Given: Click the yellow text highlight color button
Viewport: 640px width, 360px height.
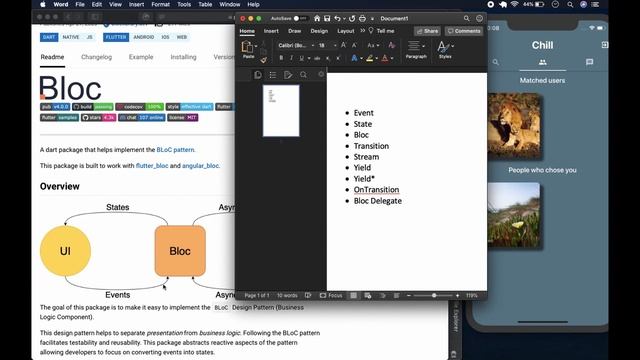Looking at the screenshot, I should click(x=369, y=59).
